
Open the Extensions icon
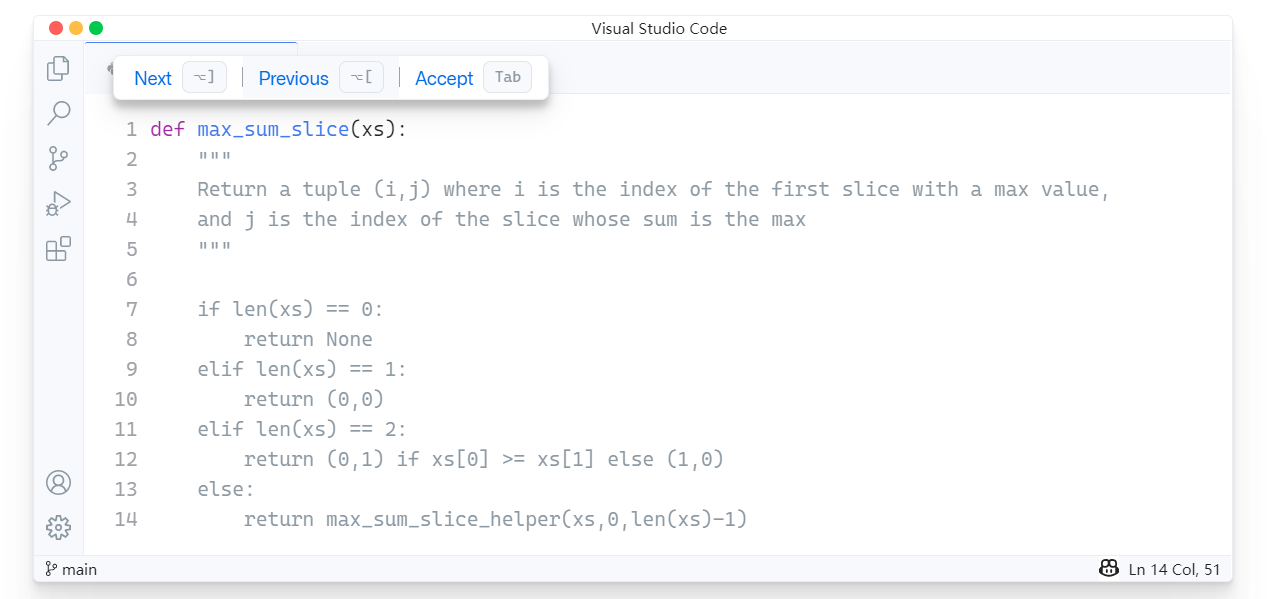coord(57,249)
